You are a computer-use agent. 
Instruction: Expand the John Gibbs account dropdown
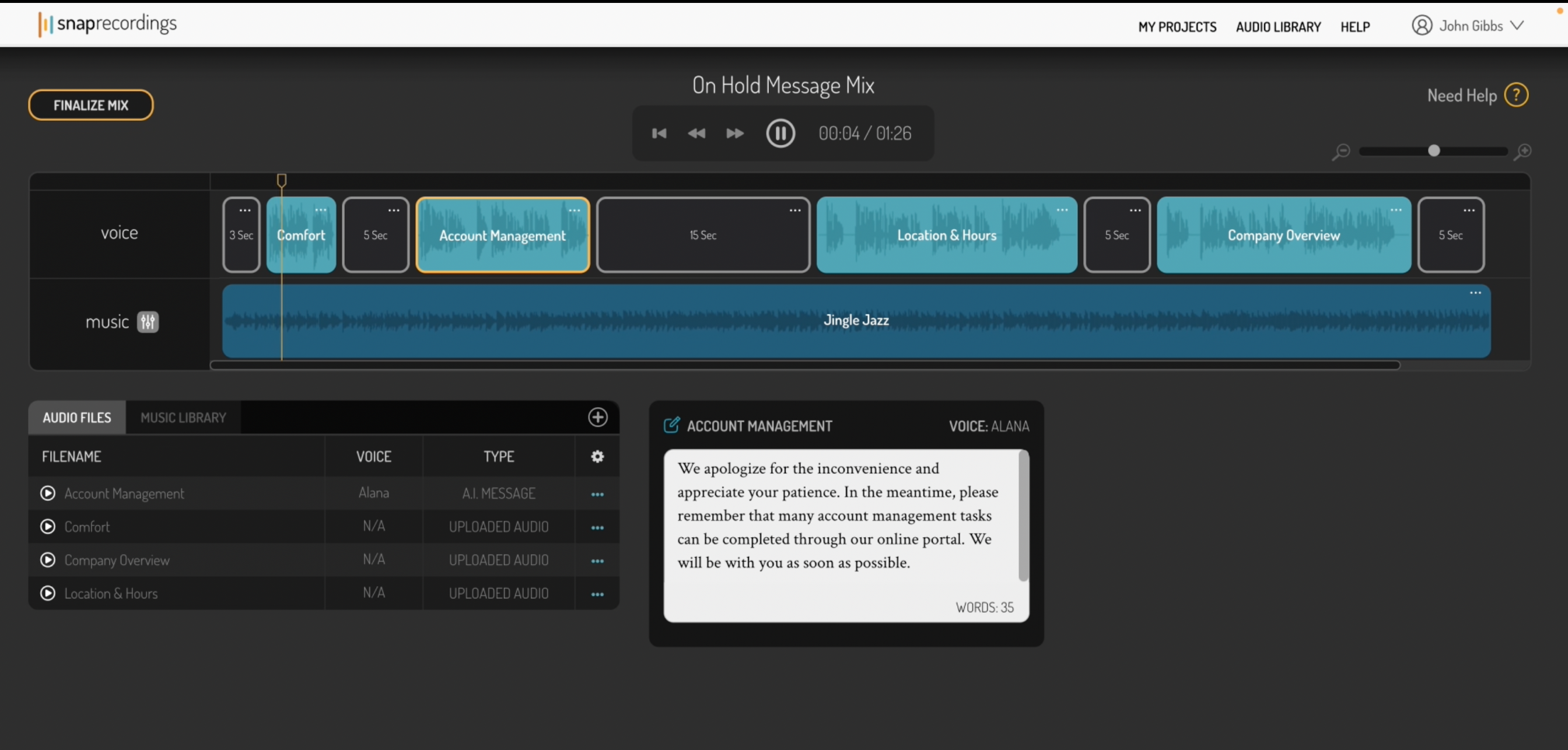tap(1517, 26)
